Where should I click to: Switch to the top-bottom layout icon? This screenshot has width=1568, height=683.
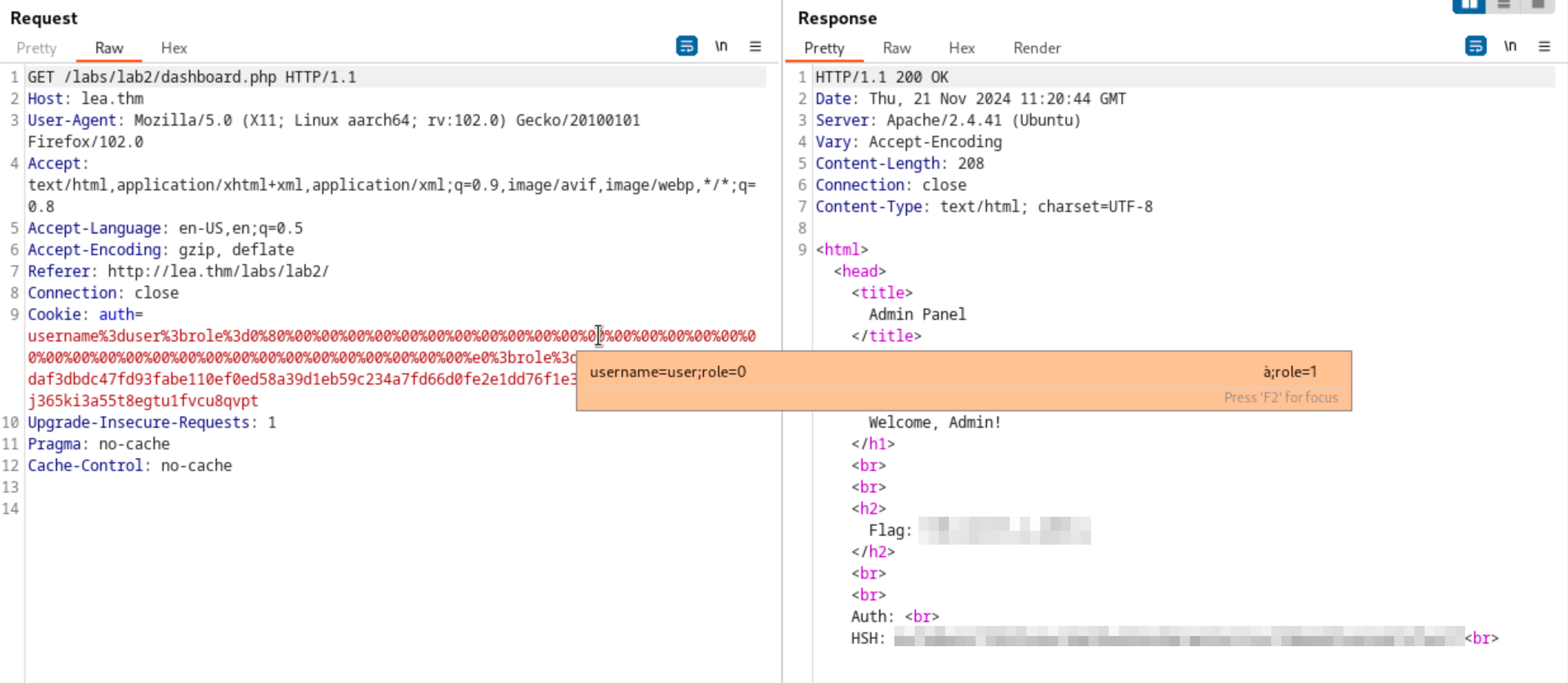pyautogui.click(x=1504, y=5)
